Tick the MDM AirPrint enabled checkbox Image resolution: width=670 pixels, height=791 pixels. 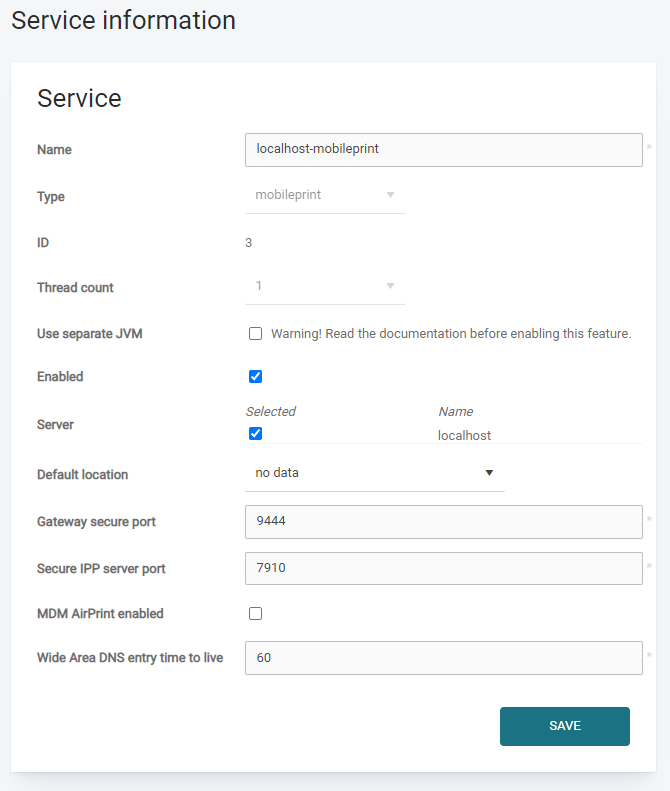[x=255, y=614]
